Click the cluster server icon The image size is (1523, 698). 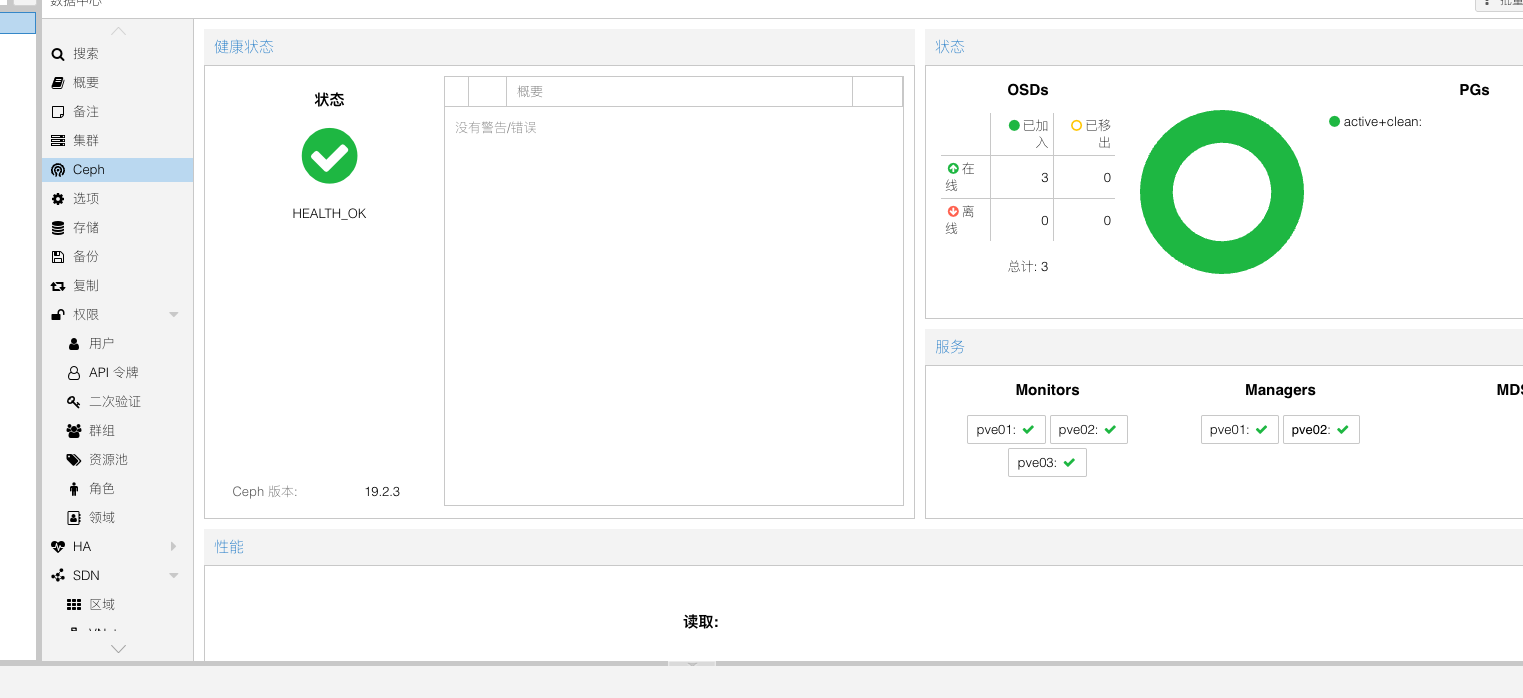click(58, 141)
